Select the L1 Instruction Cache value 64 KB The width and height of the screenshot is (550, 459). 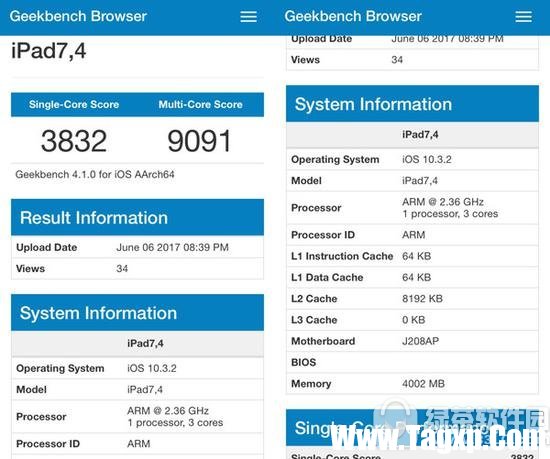click(416, 256)
